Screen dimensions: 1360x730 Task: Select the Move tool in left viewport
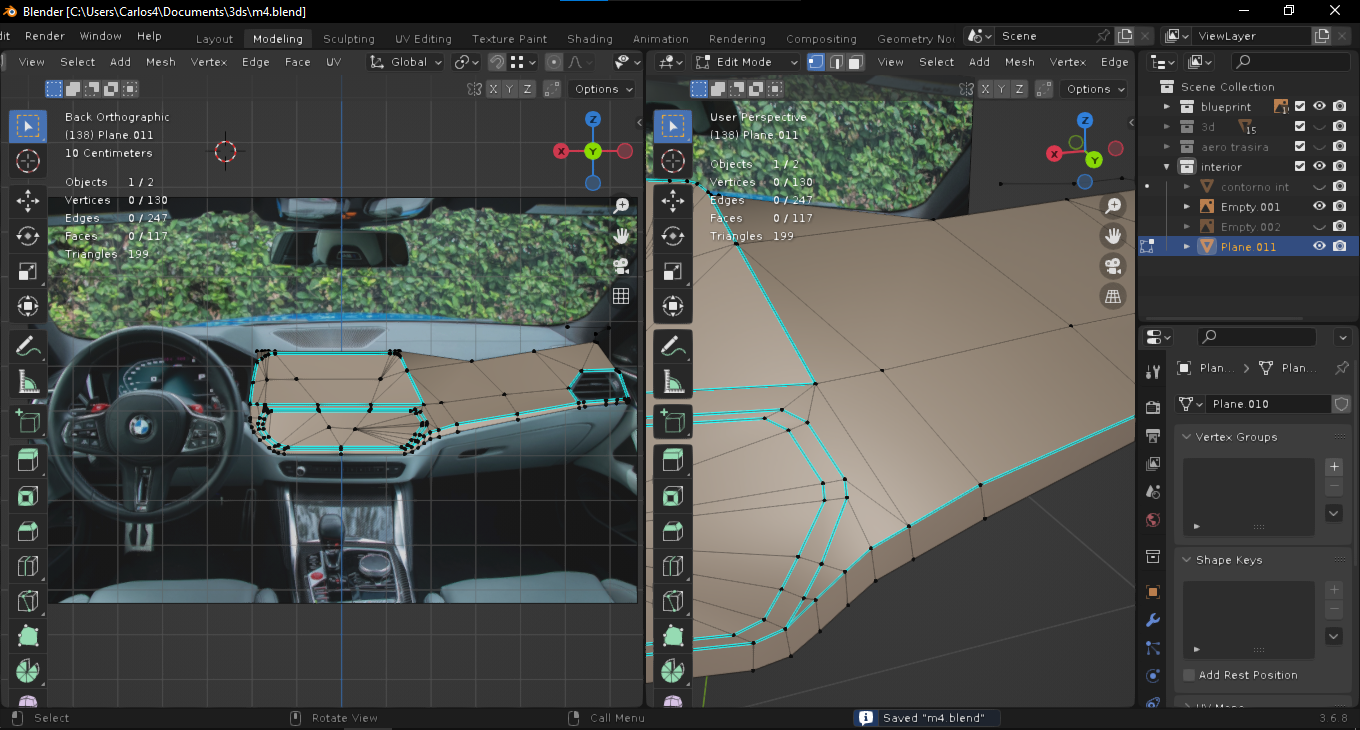click(28, 200)
